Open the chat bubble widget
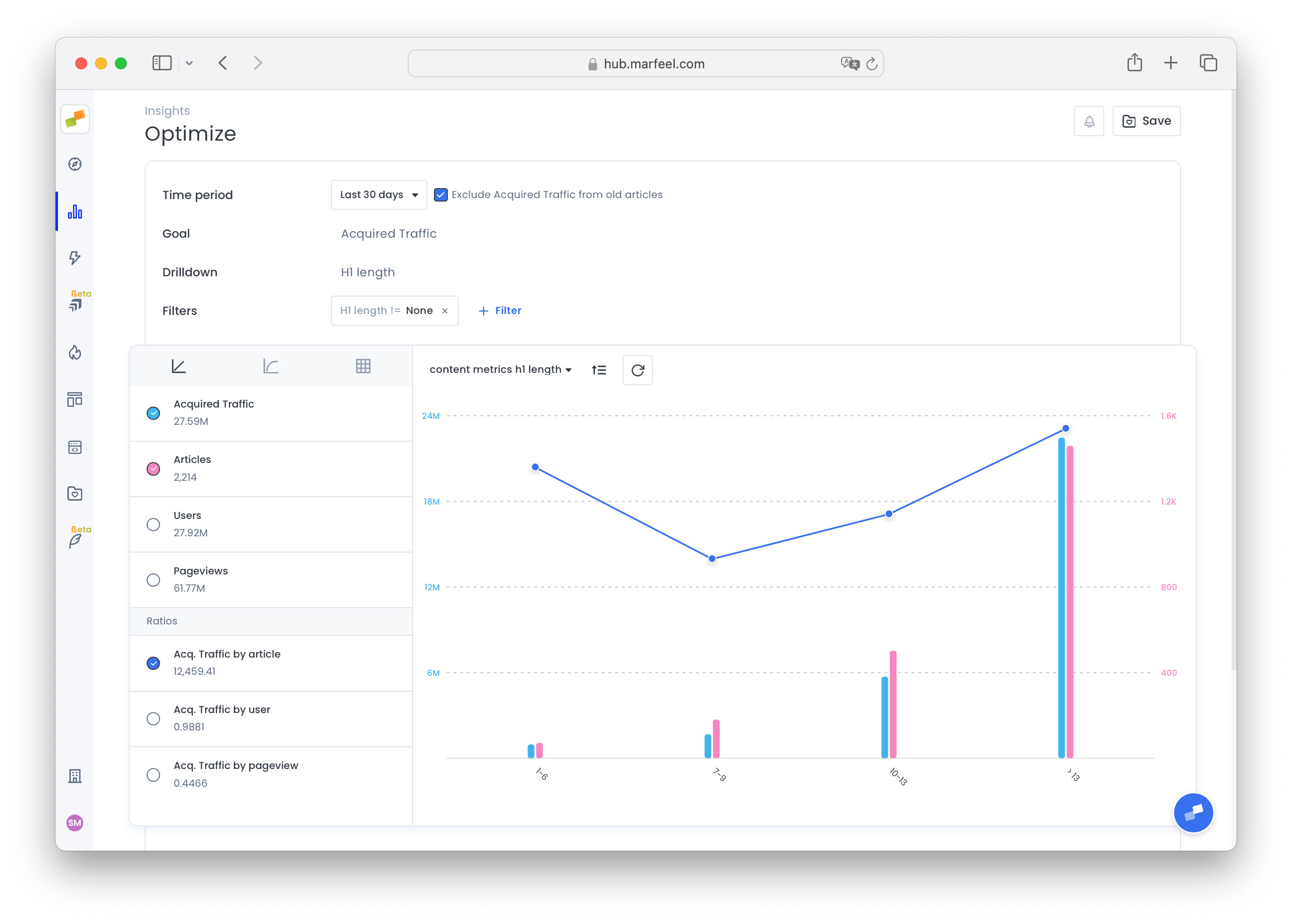The height and width of the screenshot is (924, 1292). [1193, 813]
